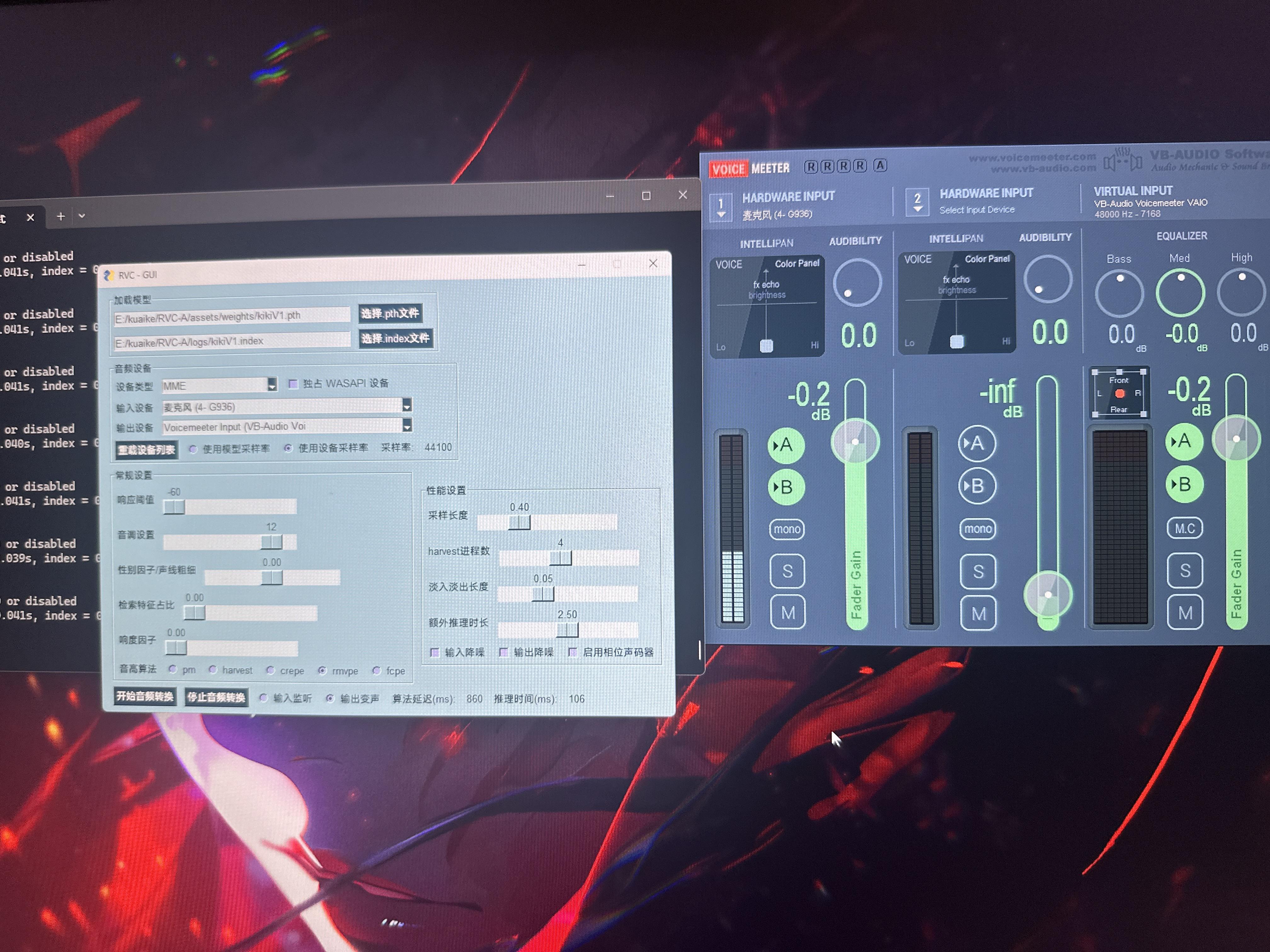
Task: Mute Hardware Input 2 strip
Action: (978, 614)
